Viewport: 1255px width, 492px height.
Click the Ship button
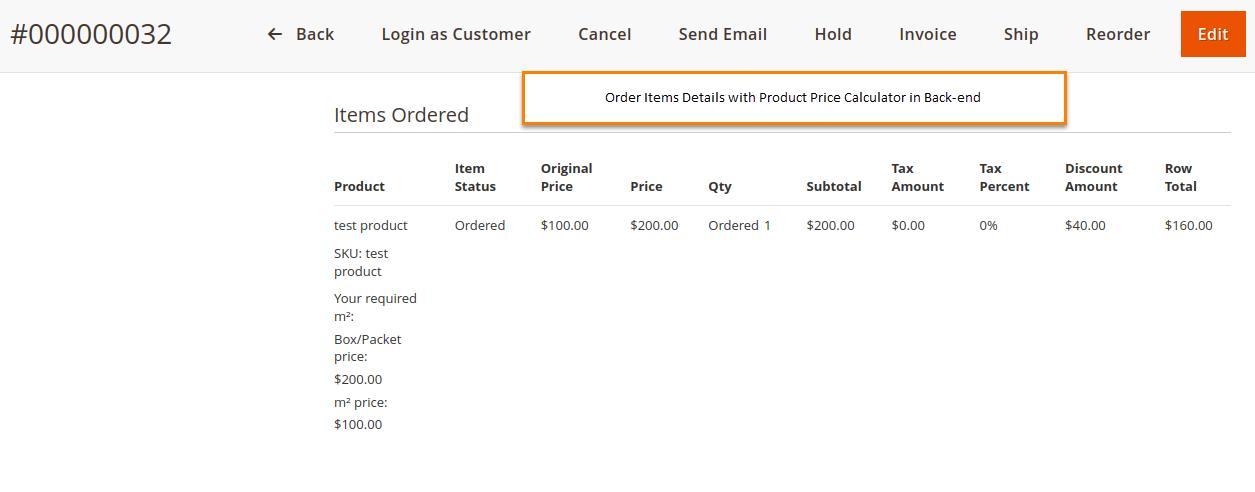pos(1021,34)
